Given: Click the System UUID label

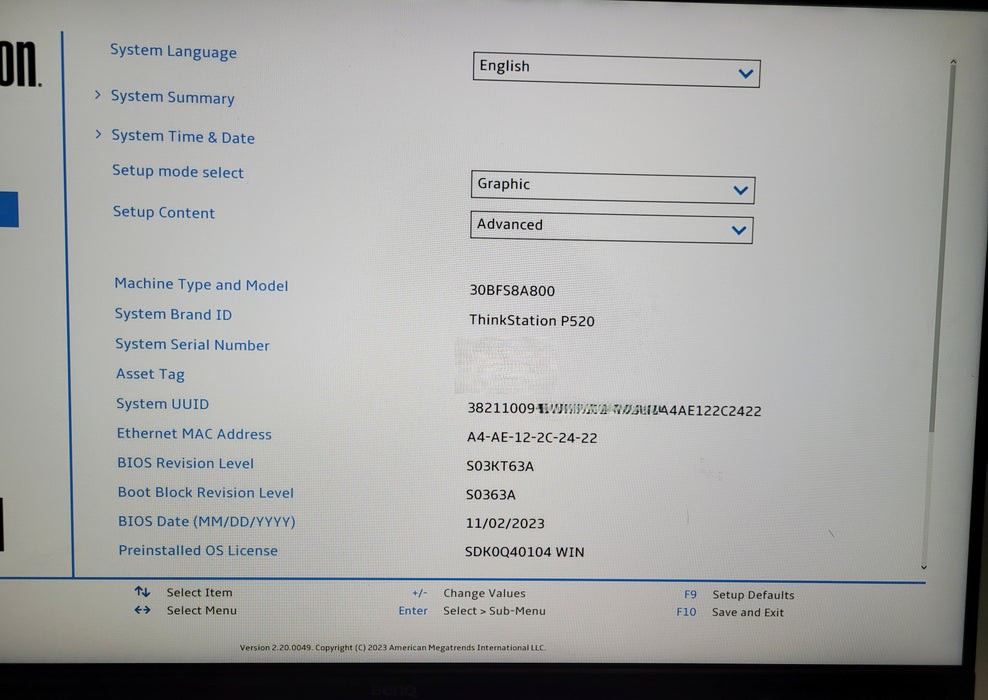Looking at the screenshot, I should 162,404.
